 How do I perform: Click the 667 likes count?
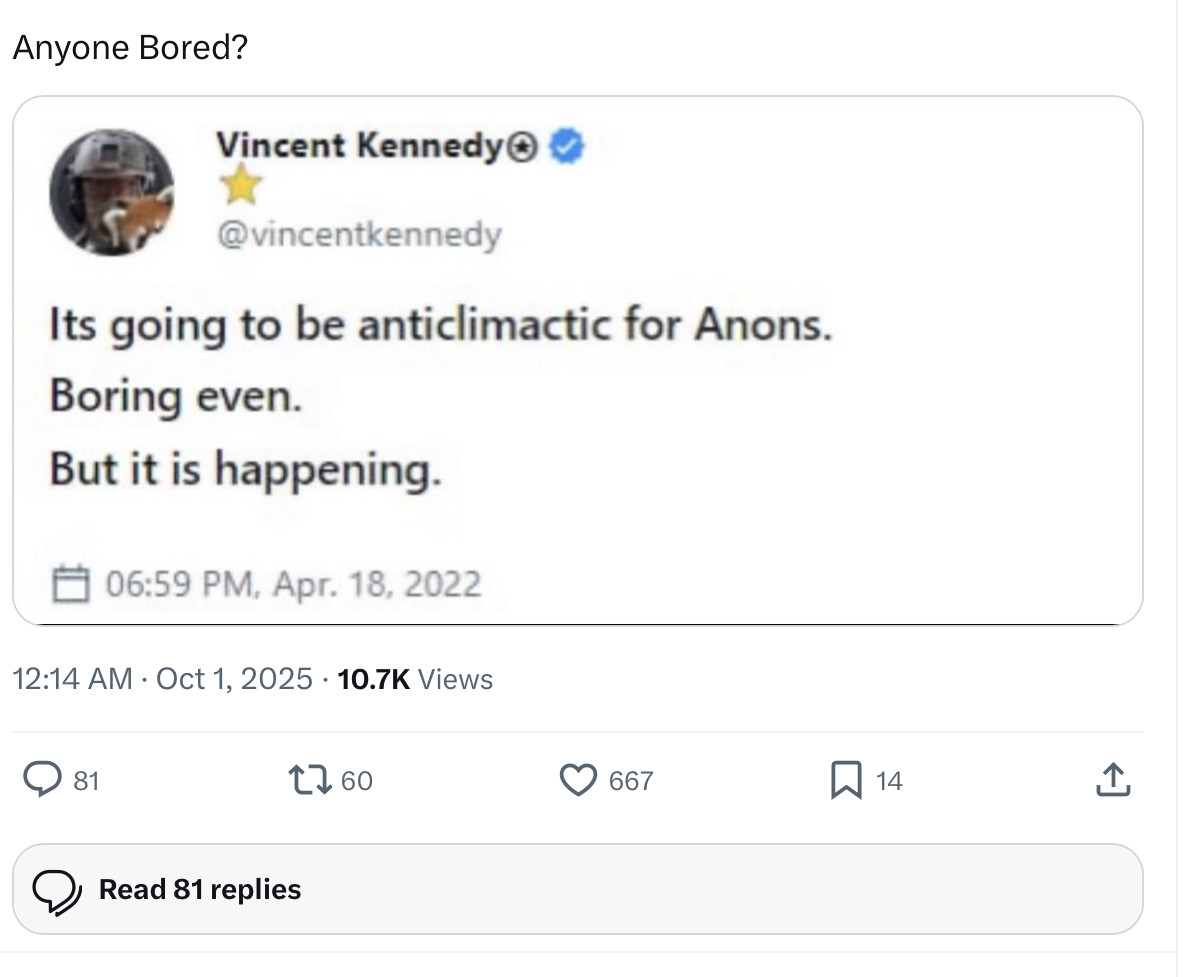(x=631, y=781)
